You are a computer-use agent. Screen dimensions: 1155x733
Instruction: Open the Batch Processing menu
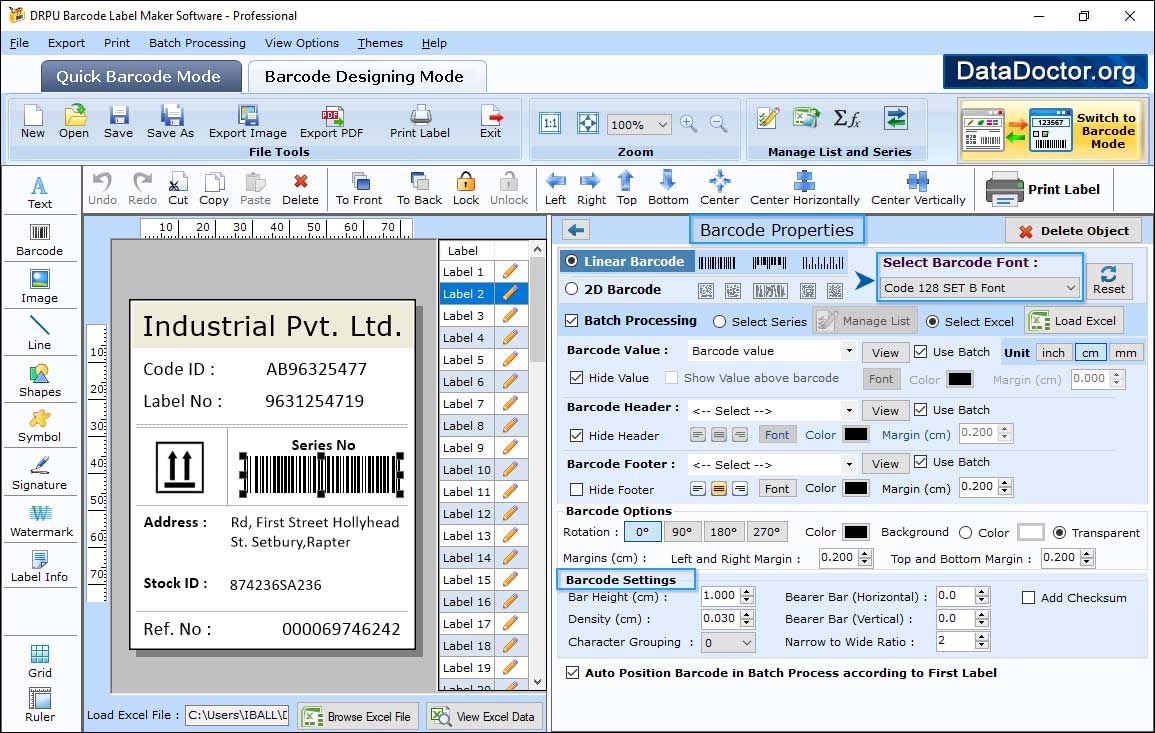pos(197,43)
